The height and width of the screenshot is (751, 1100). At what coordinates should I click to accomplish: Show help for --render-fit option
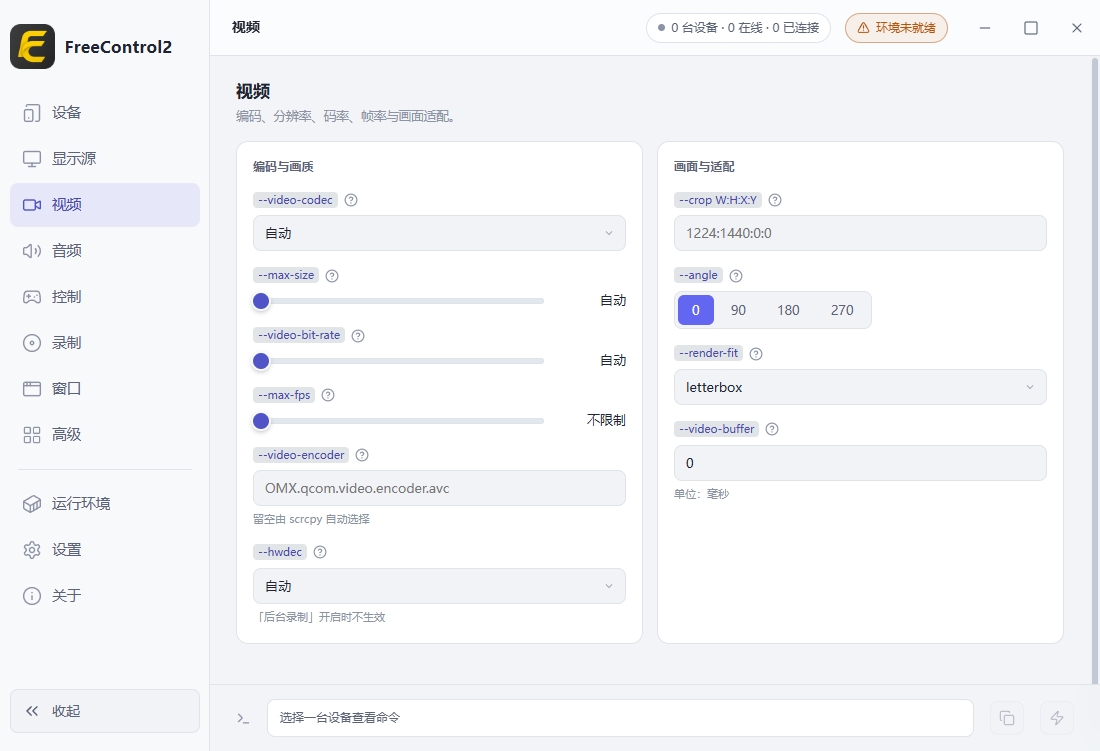coord(756,353)
